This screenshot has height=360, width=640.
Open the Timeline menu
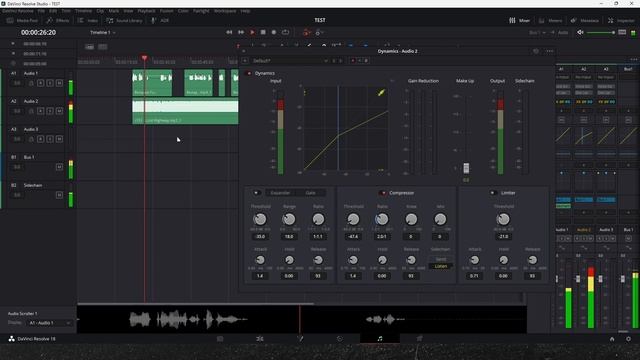(x=83, y=11)
